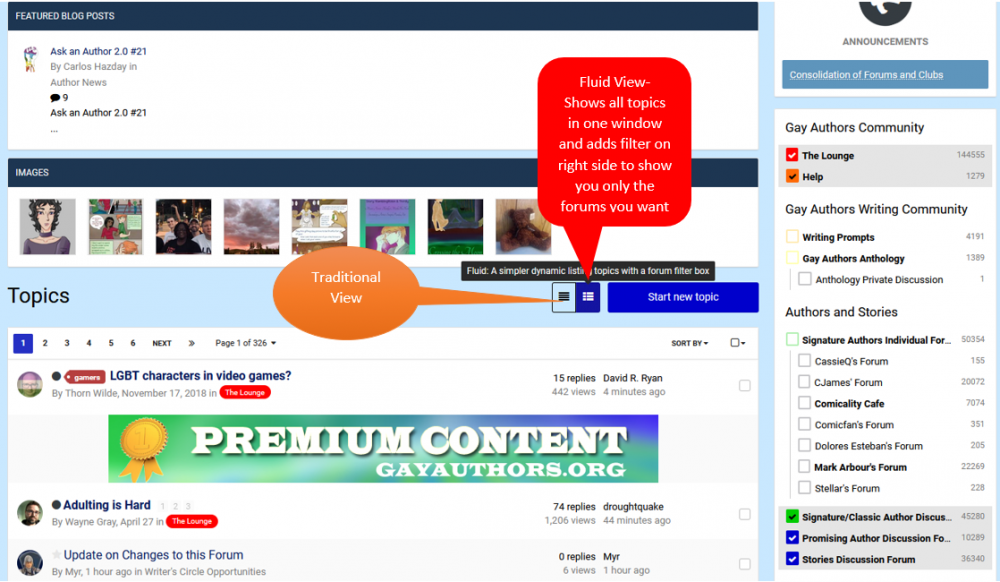Click red The Lounge tag on Adulting topic
Screen dimensions: 1000x582
coord(191,521)
